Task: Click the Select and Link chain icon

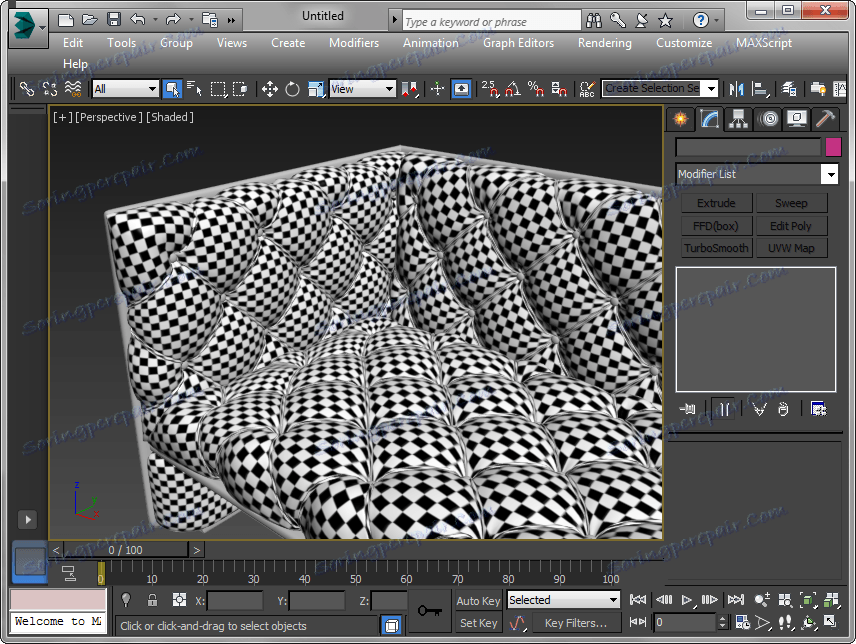Action: tap(27, 89)
